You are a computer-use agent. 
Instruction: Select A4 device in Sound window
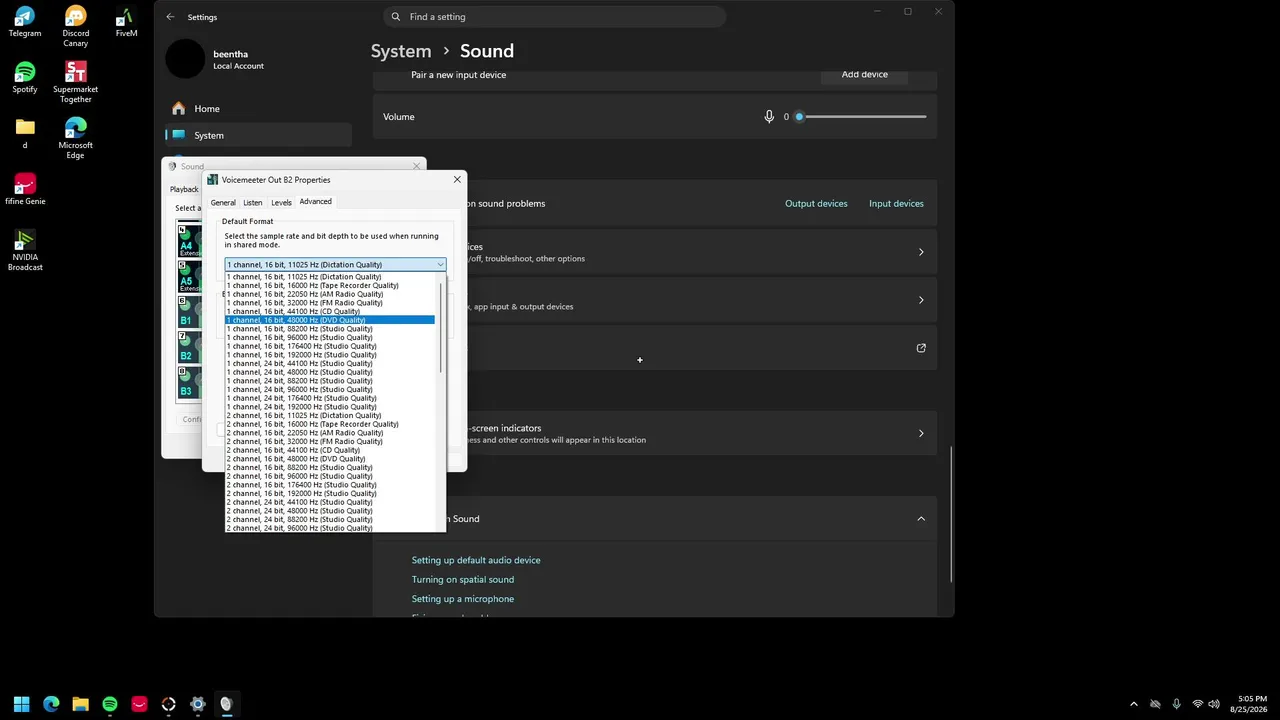pyautogui.click(x=189, y=242)
